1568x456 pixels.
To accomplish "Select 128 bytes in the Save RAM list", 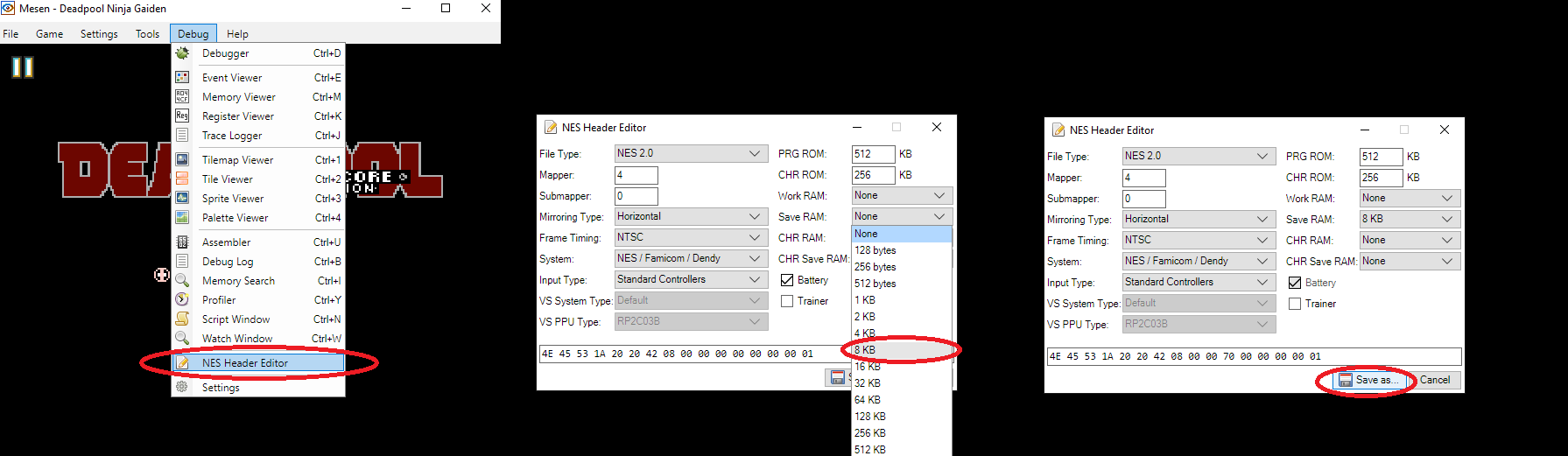I will (902, 250).
